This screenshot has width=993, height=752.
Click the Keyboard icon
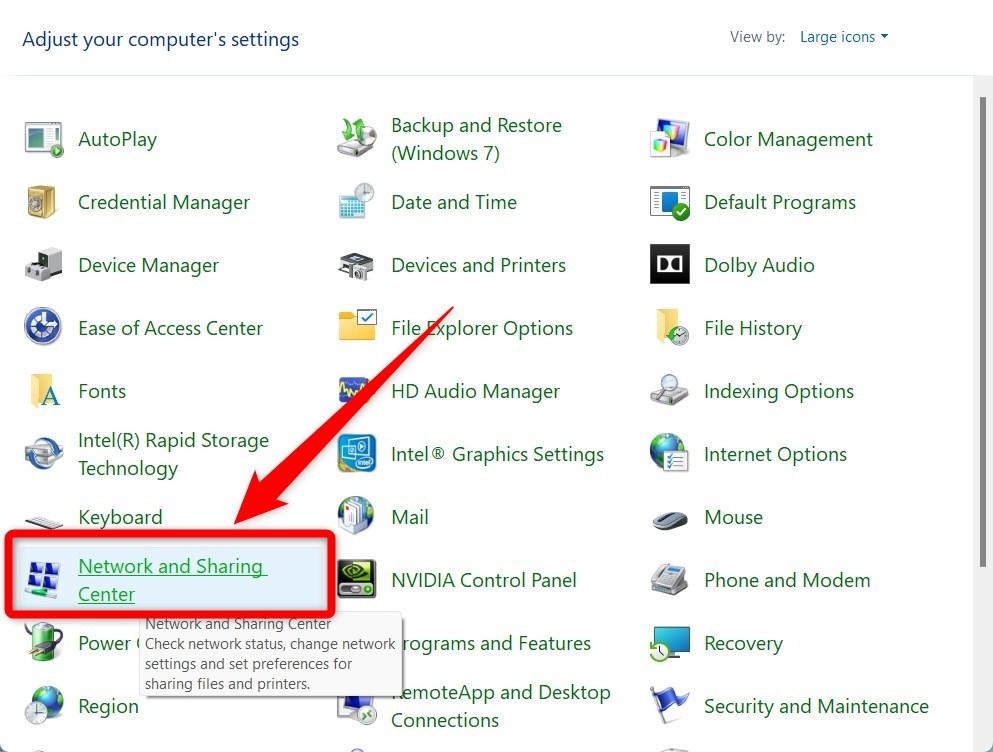44,522
